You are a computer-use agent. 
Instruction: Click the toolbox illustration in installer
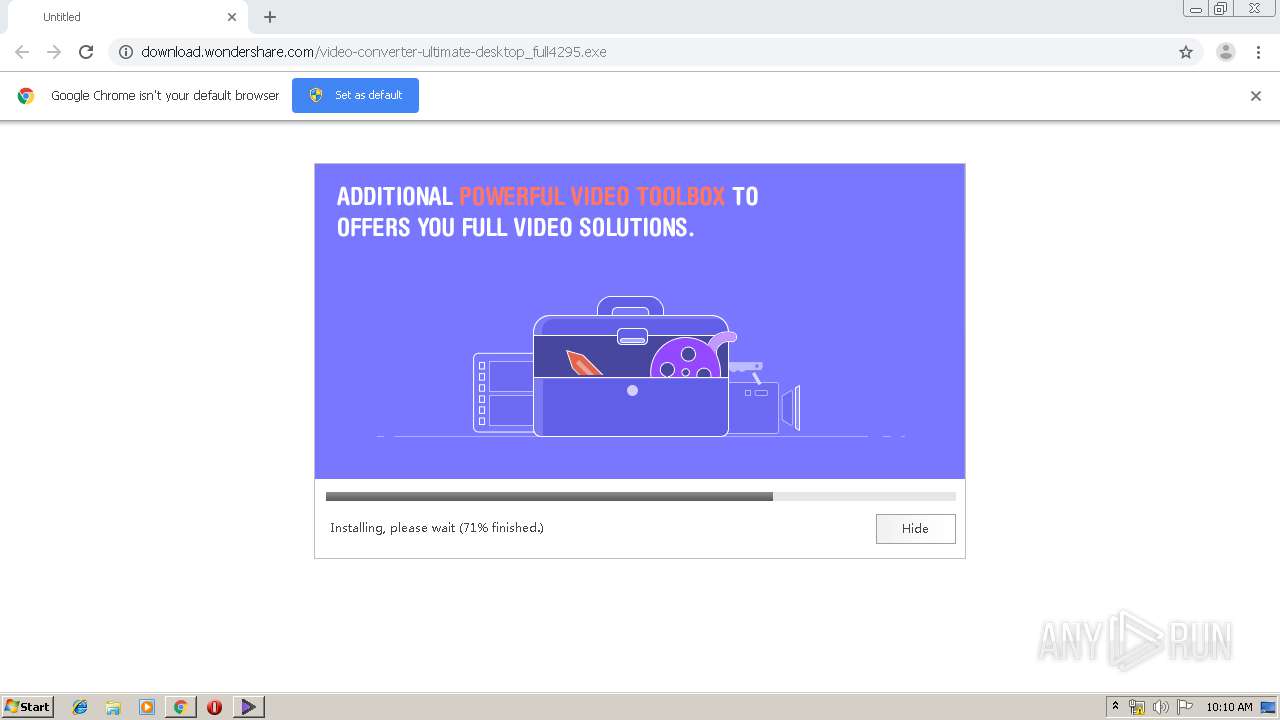point(636,366)
